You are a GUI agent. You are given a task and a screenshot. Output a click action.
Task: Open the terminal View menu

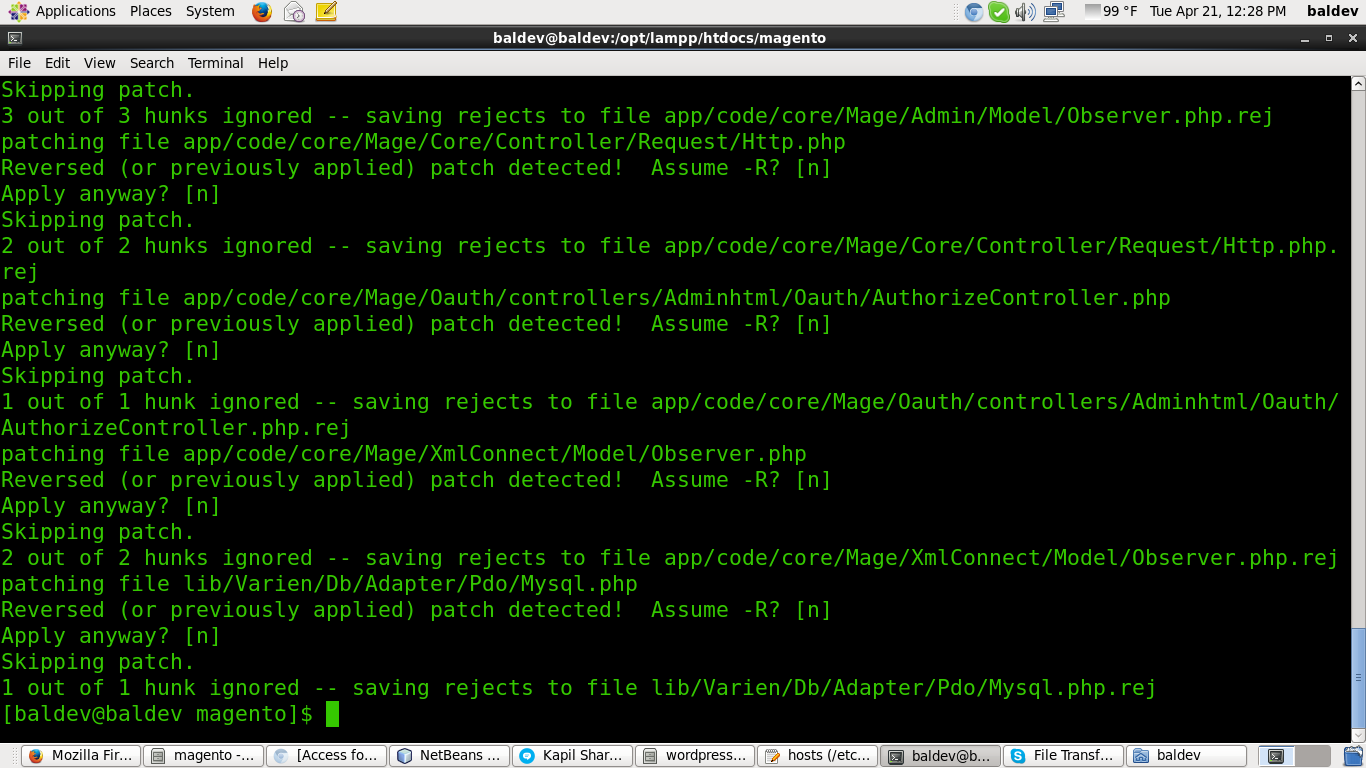[x=99, y=63]
